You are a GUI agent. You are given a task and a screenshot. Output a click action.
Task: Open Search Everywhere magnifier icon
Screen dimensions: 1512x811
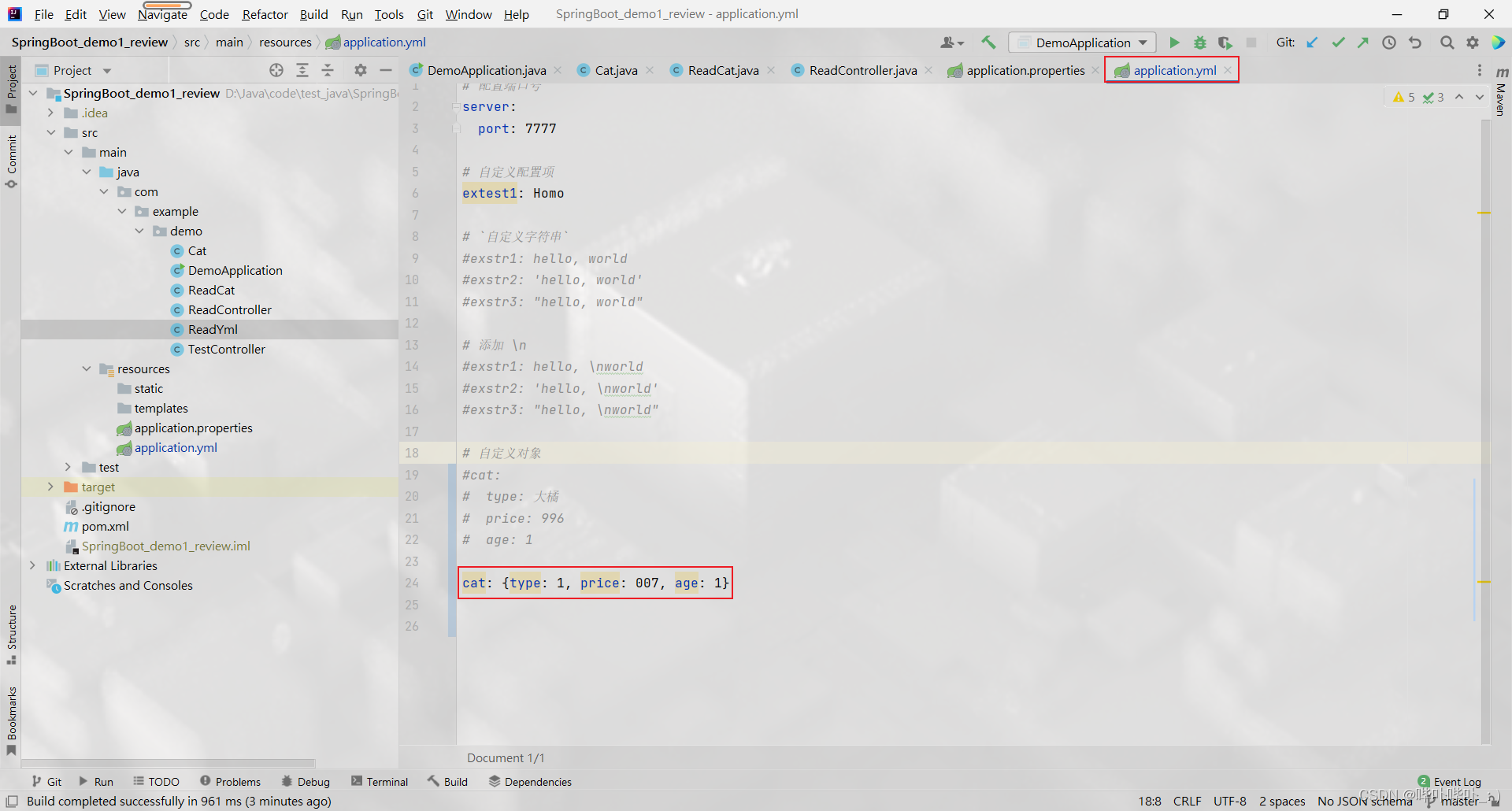(1447, 43)
